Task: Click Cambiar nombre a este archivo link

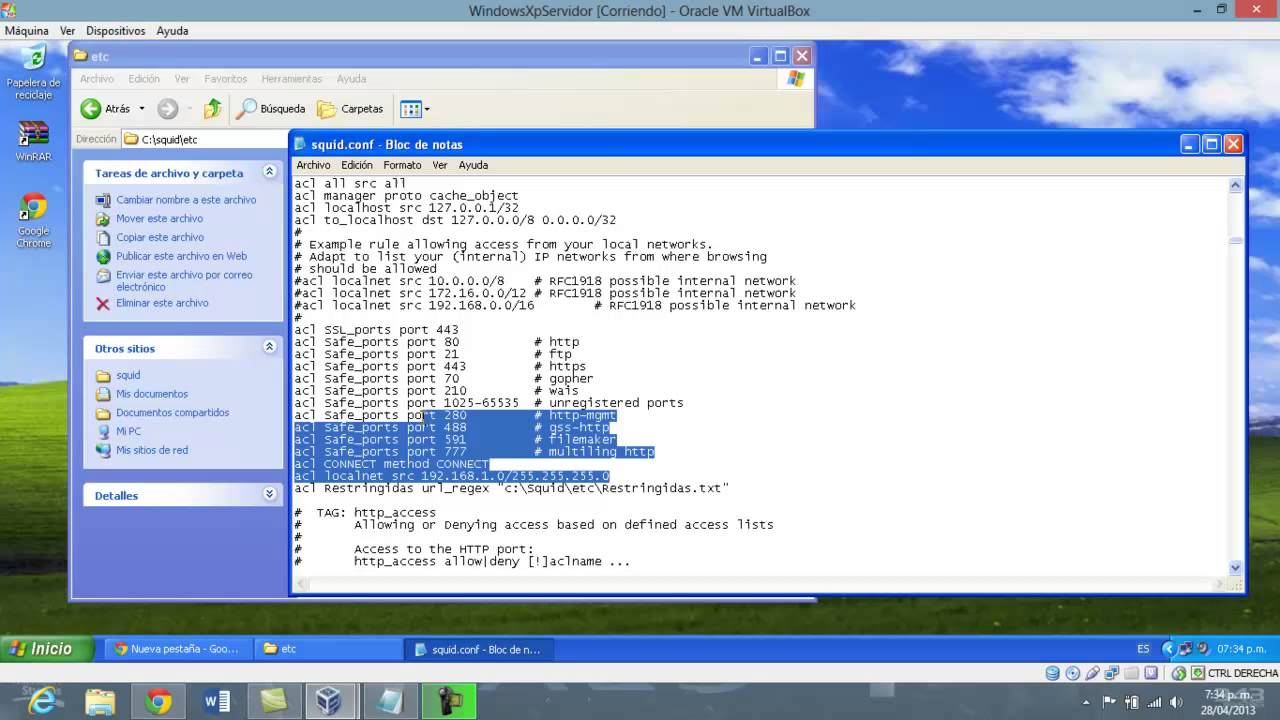Action: pyautogui.click(x=186, y=200)
